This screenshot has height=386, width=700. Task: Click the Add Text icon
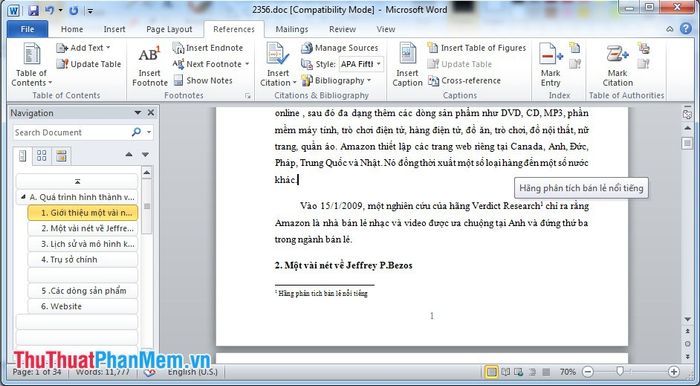point(62,48)
